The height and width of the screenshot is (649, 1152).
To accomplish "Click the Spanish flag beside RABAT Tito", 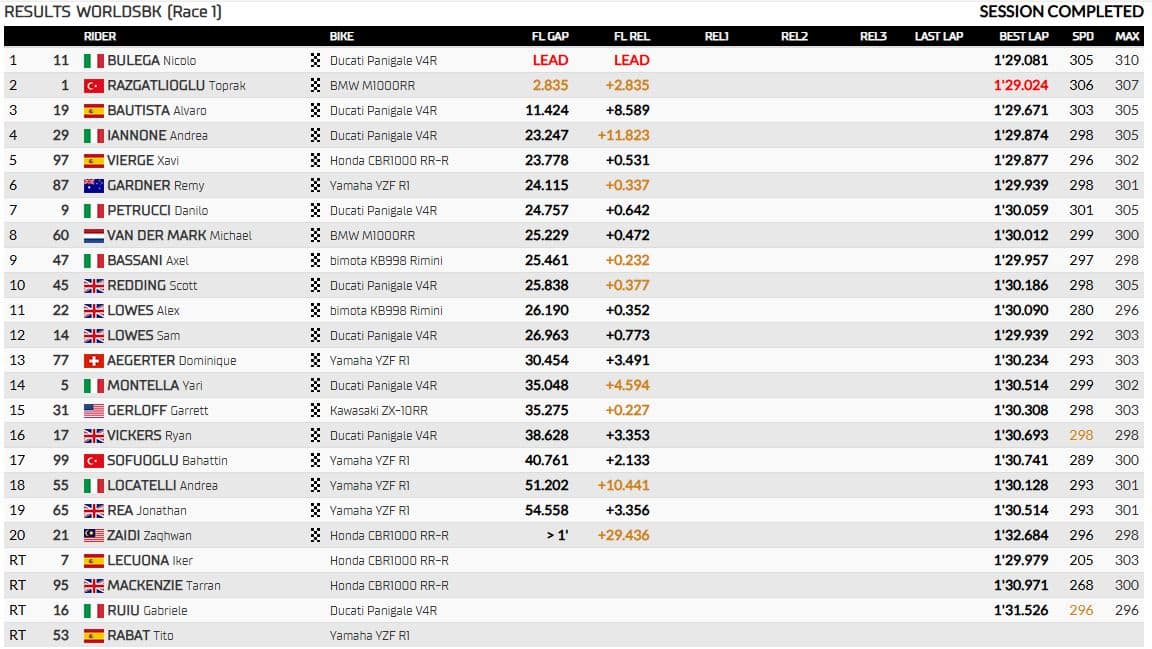I will [x=93, y=636].
